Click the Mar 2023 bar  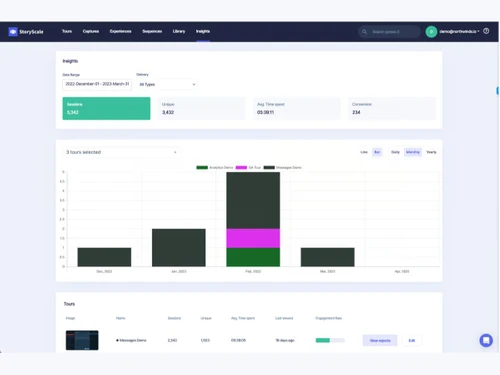coord(328,257)
